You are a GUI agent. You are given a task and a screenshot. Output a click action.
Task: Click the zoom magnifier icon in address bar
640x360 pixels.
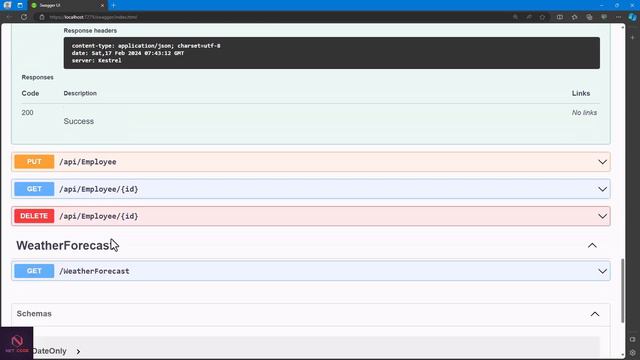(x=516, y=17)
